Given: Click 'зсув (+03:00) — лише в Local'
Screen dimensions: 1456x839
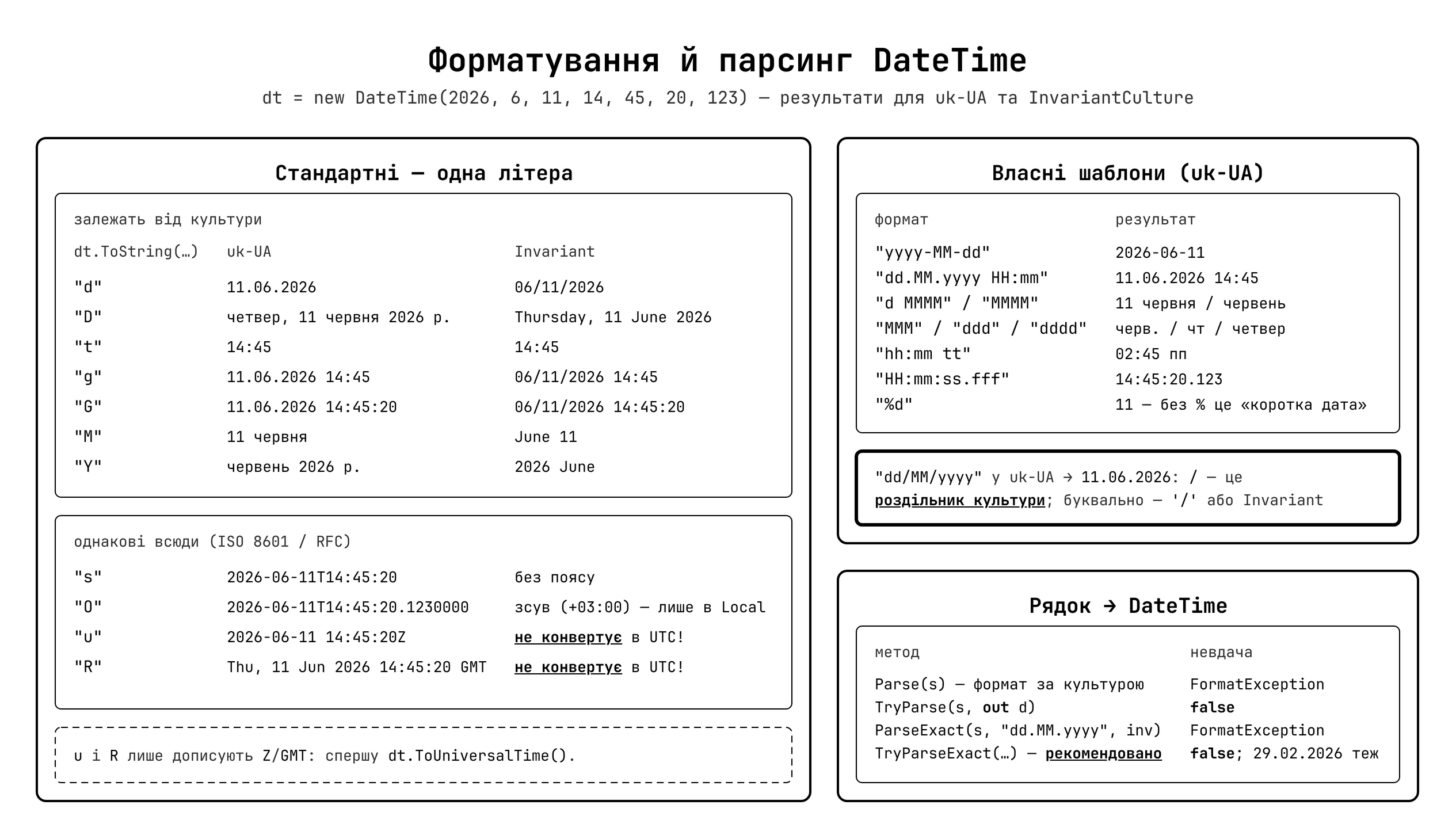Looking at the screenshot, I should (639, 607).
